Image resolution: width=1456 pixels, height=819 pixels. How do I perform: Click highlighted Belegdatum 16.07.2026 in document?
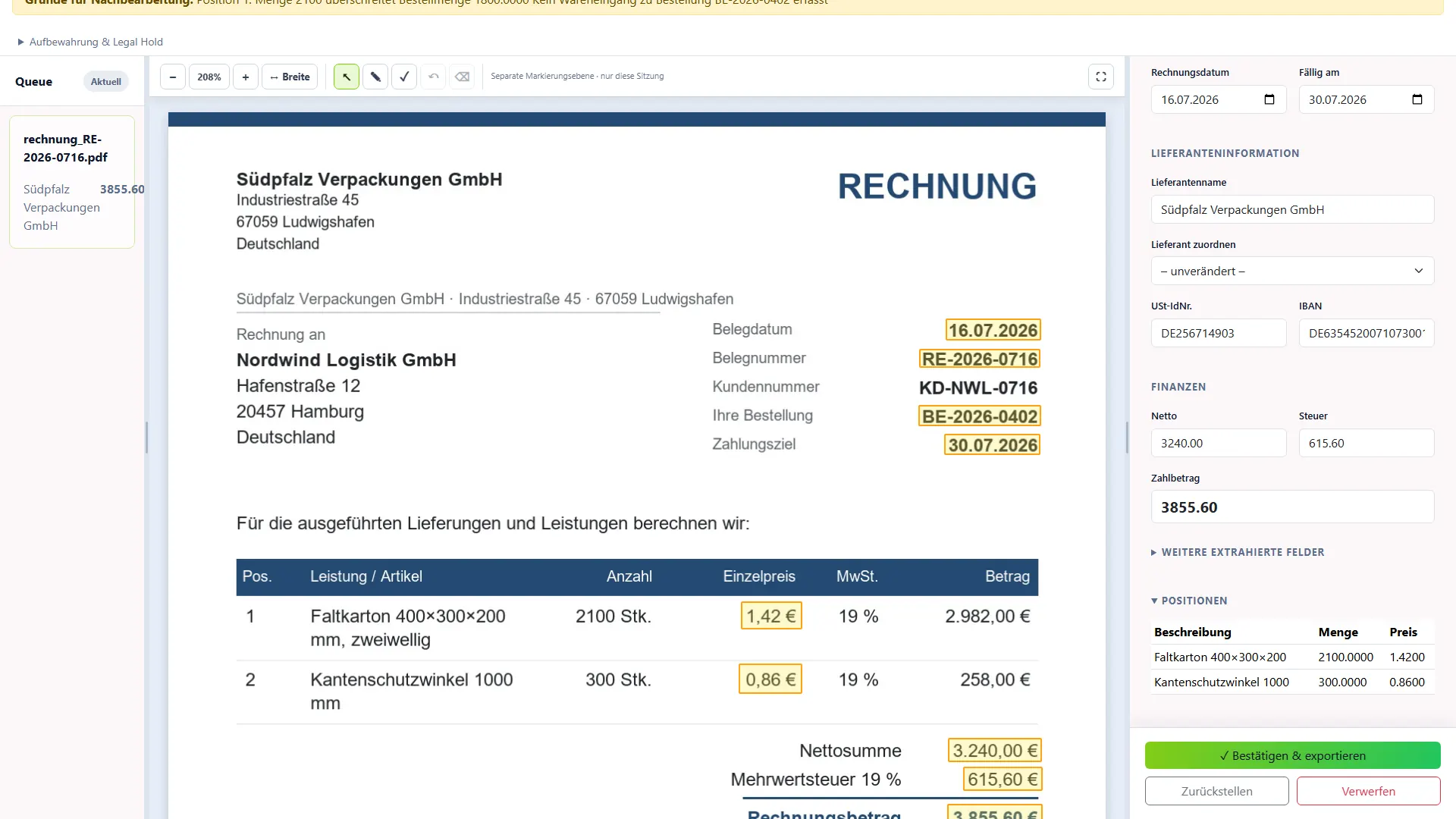tap(993, 330)
